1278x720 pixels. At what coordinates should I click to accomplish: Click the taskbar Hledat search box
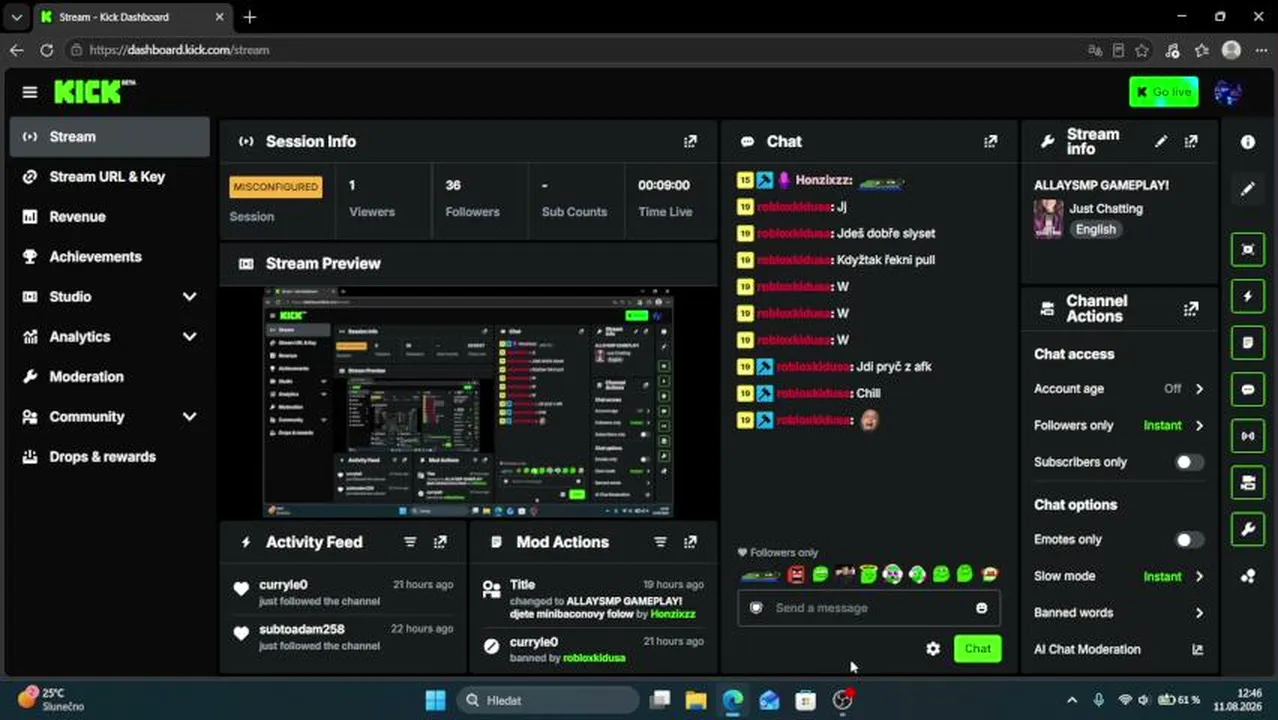(x=548, y=700)
